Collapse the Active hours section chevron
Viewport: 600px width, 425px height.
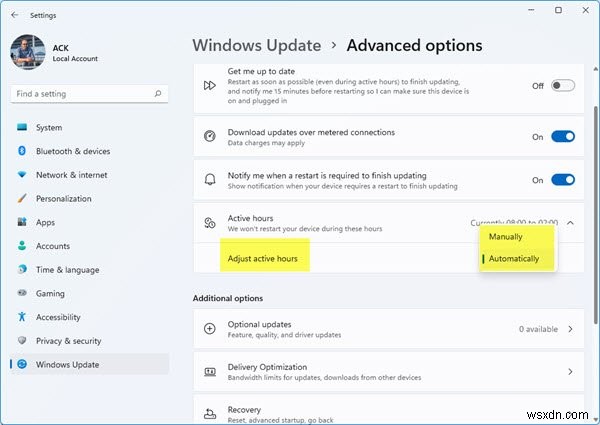570,223
